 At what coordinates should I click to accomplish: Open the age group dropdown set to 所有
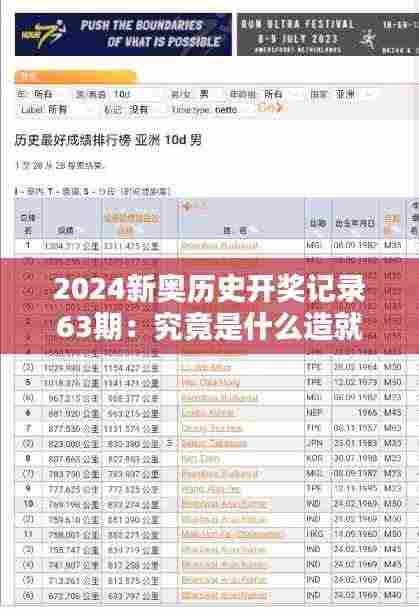280,94
